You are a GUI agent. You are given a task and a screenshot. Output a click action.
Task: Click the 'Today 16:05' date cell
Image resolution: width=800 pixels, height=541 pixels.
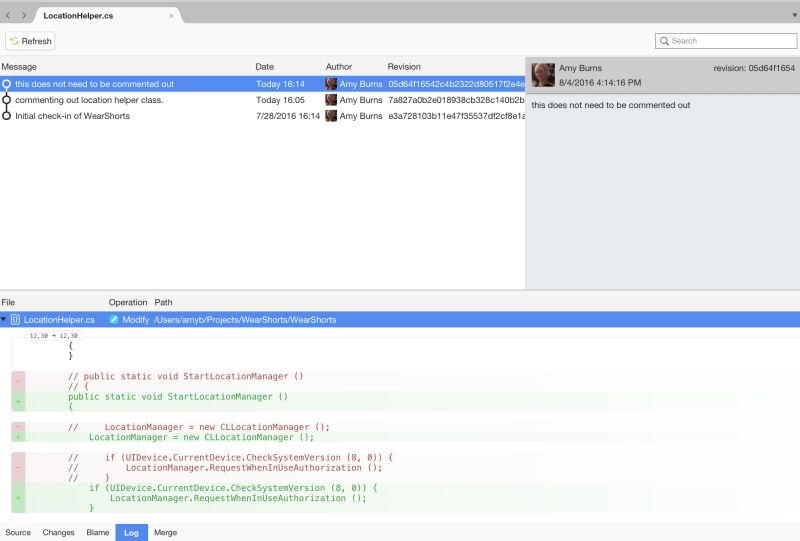pos(280,100)
